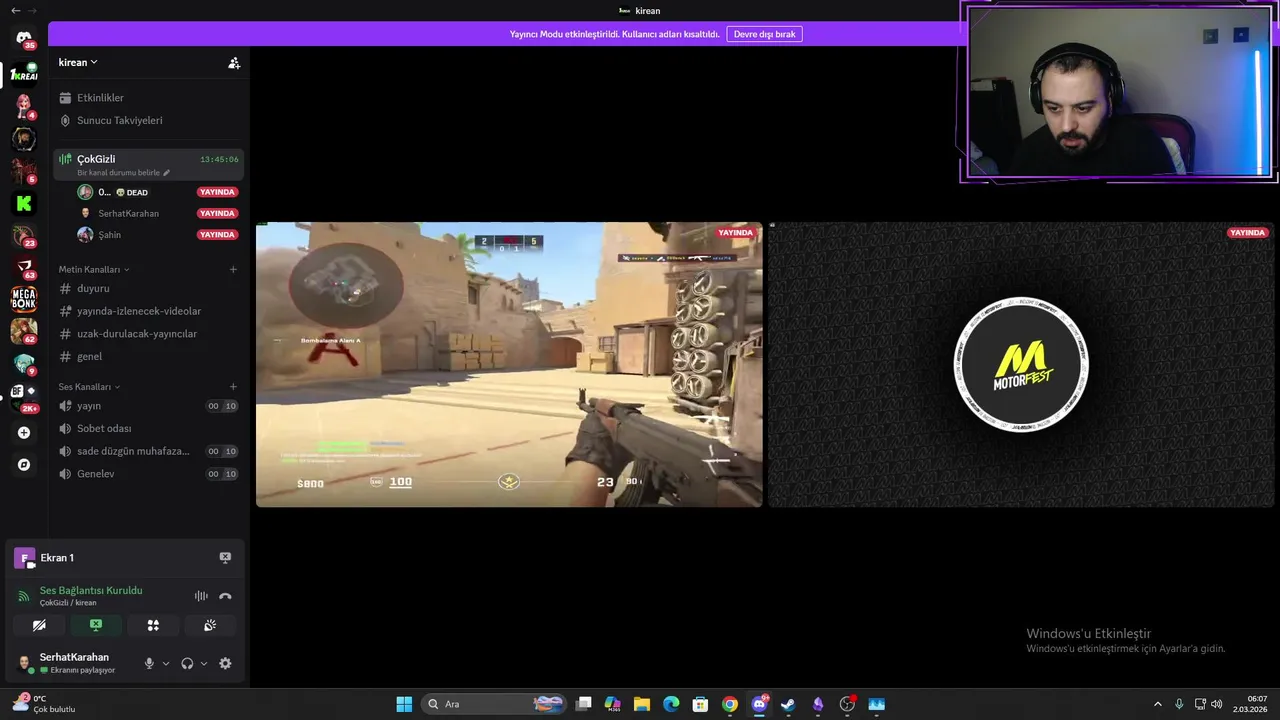Toggle the green screen share button
This screenshot has width=1280, height=720.
tap(96, 625)
